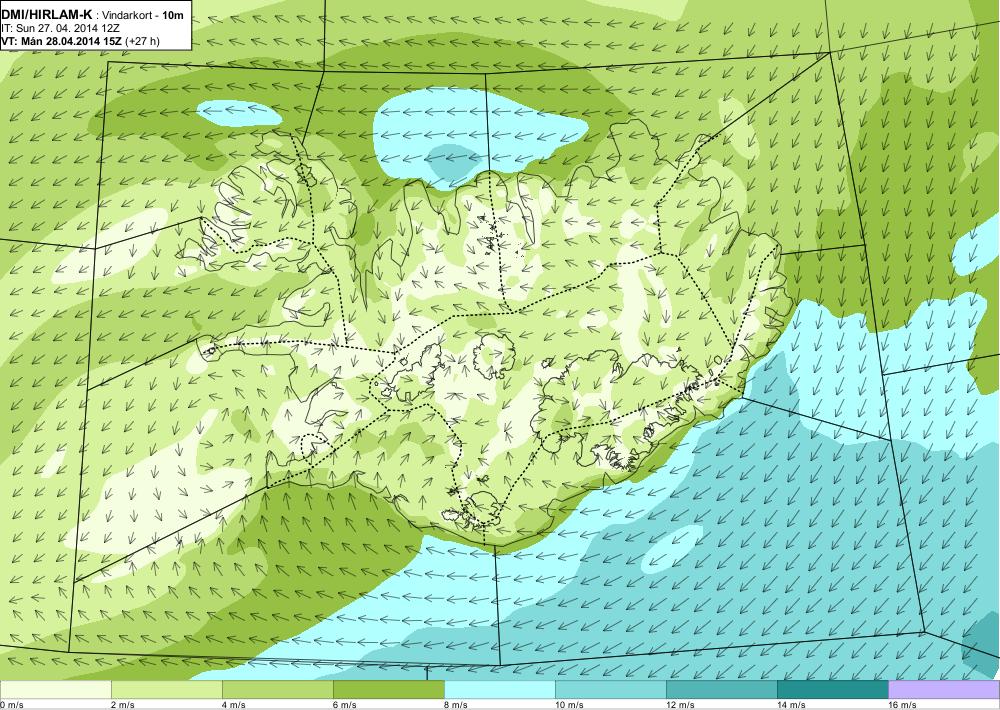Screen dimensions: 1000x710
Task: Click the purple legend swatch above 16 m/s
Action: coord(944,690)
